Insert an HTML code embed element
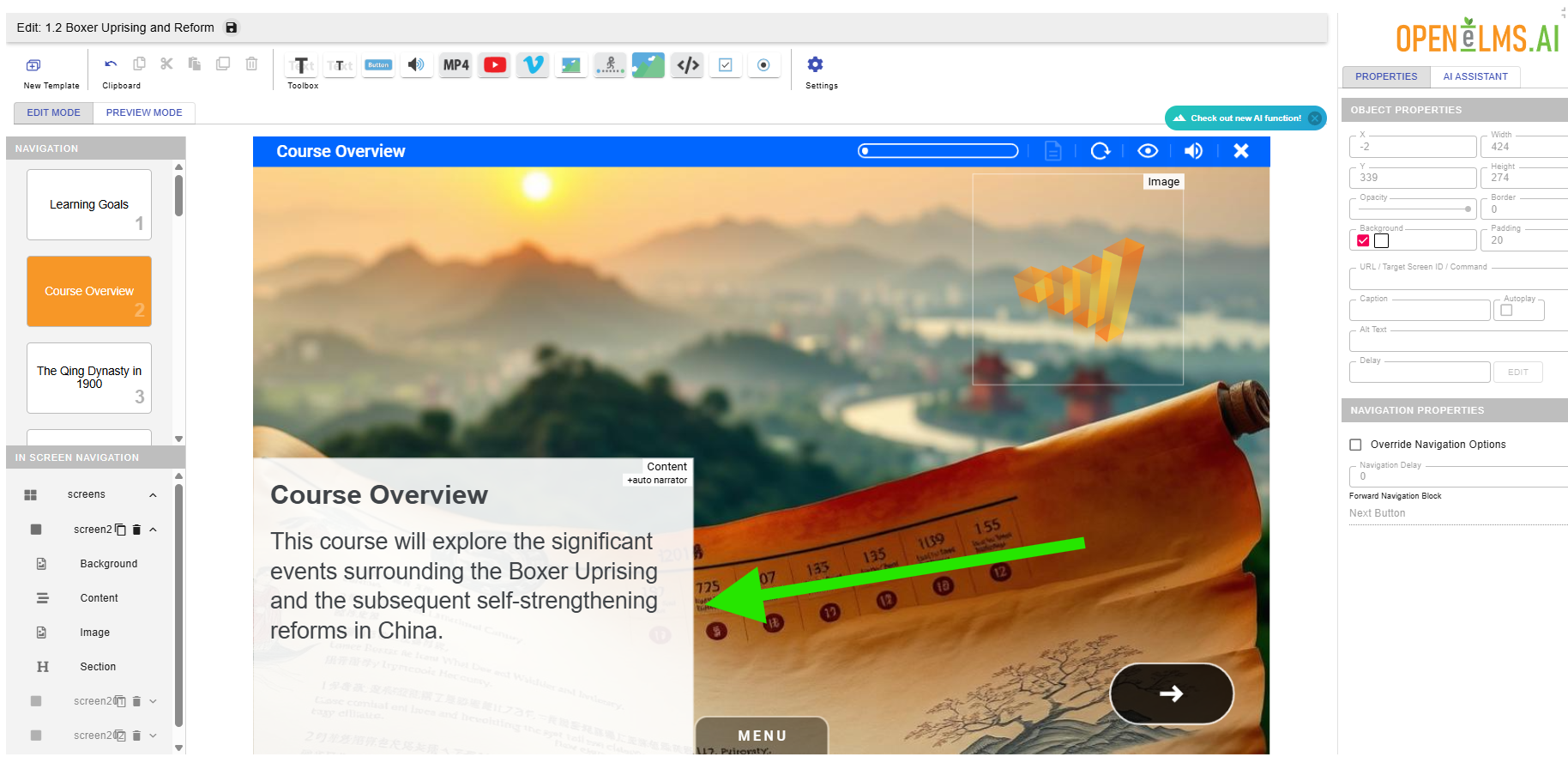1568x757 pixels. click(x=688, y=65)
